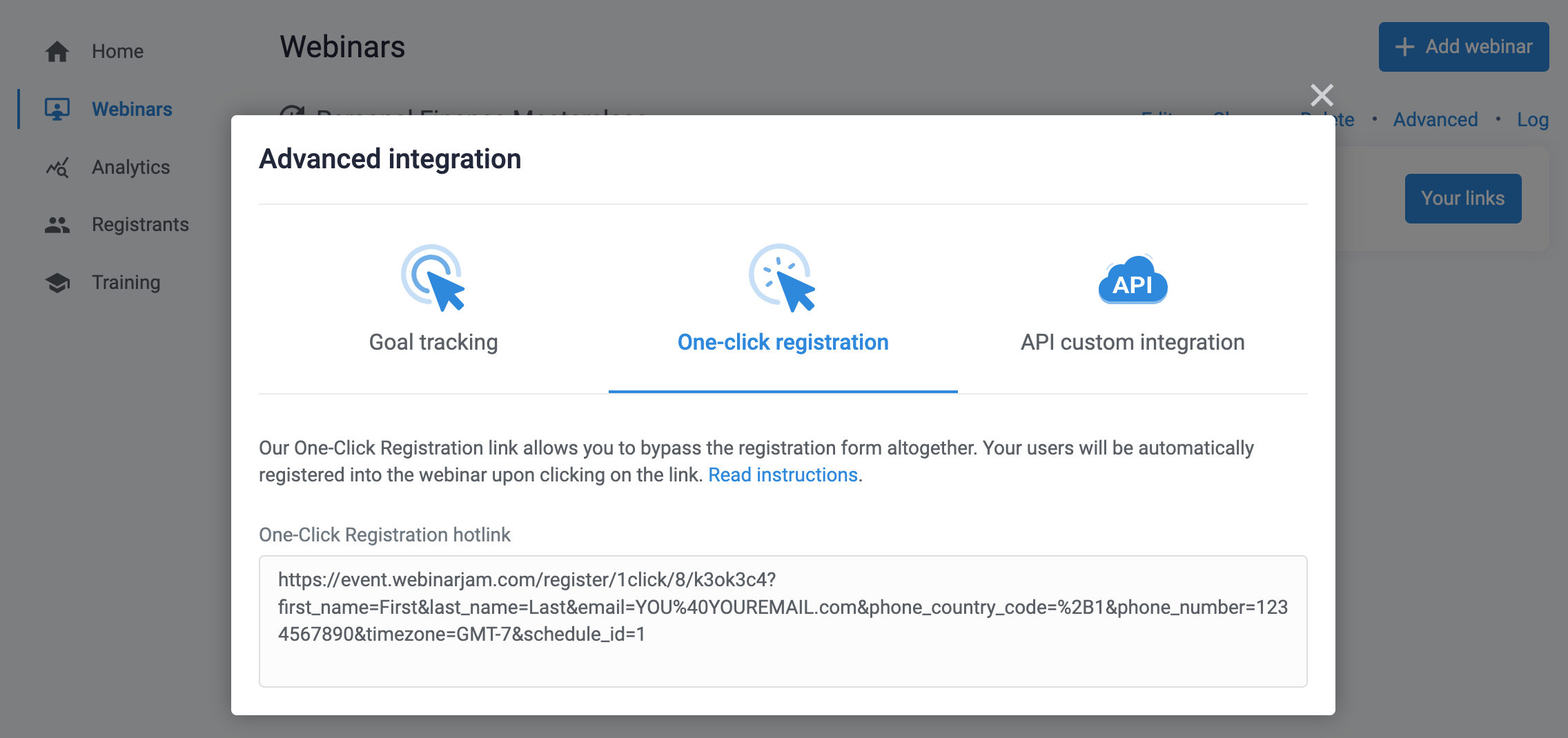Open the Advanced link for the webinar
The width and height of the screenshot is (1568, 738).
[x=1435, y=119]
